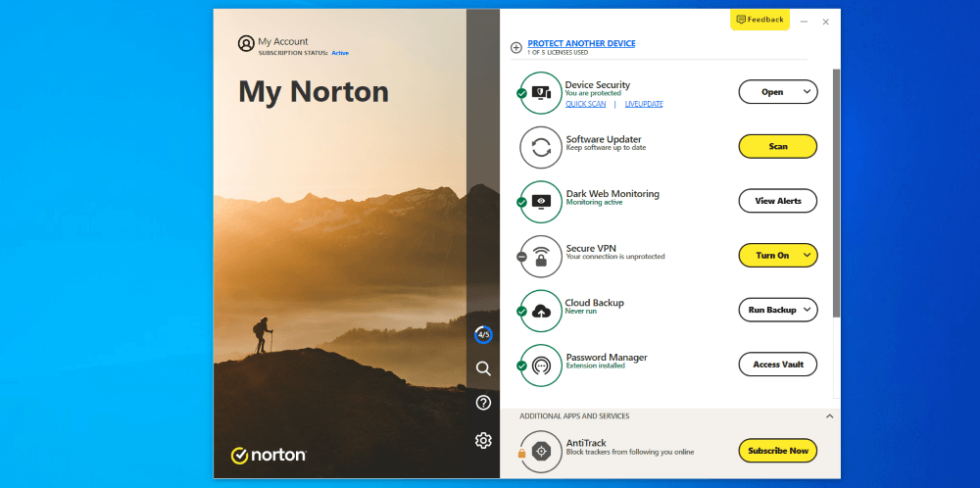The width and height of the screenshot is (980, 488).
Task: Click the Device Security shield icon
Action: coord(541,92)
